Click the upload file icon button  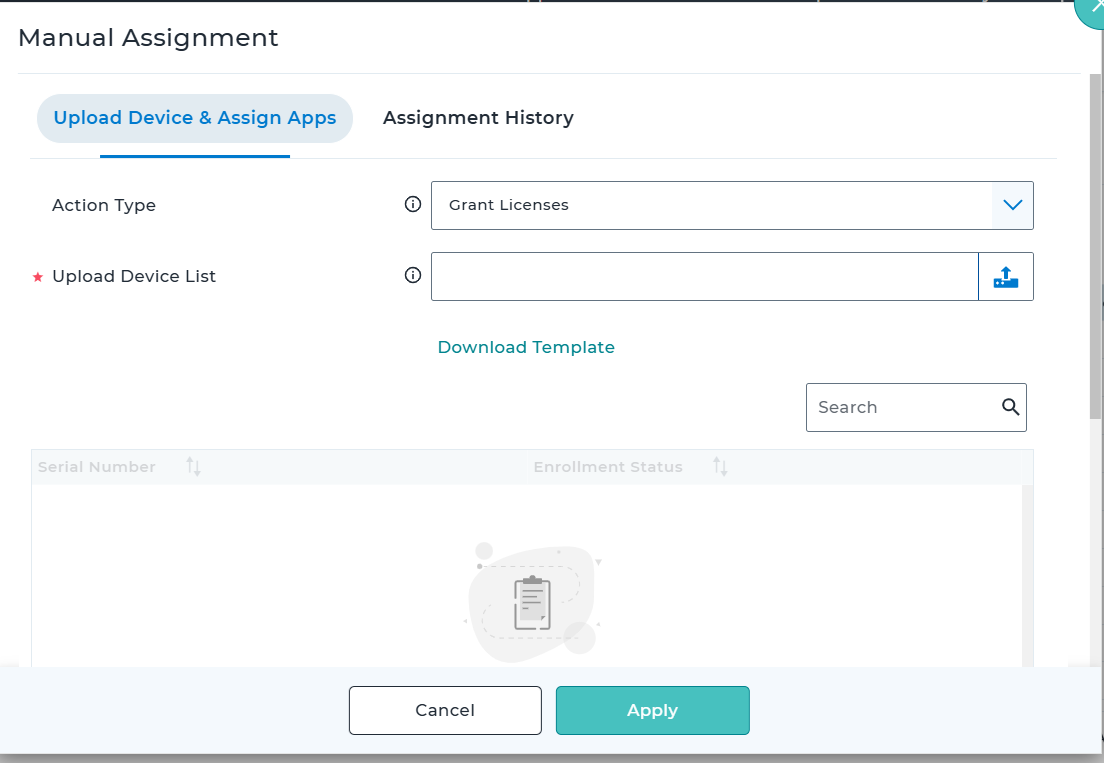(1005, 277)
